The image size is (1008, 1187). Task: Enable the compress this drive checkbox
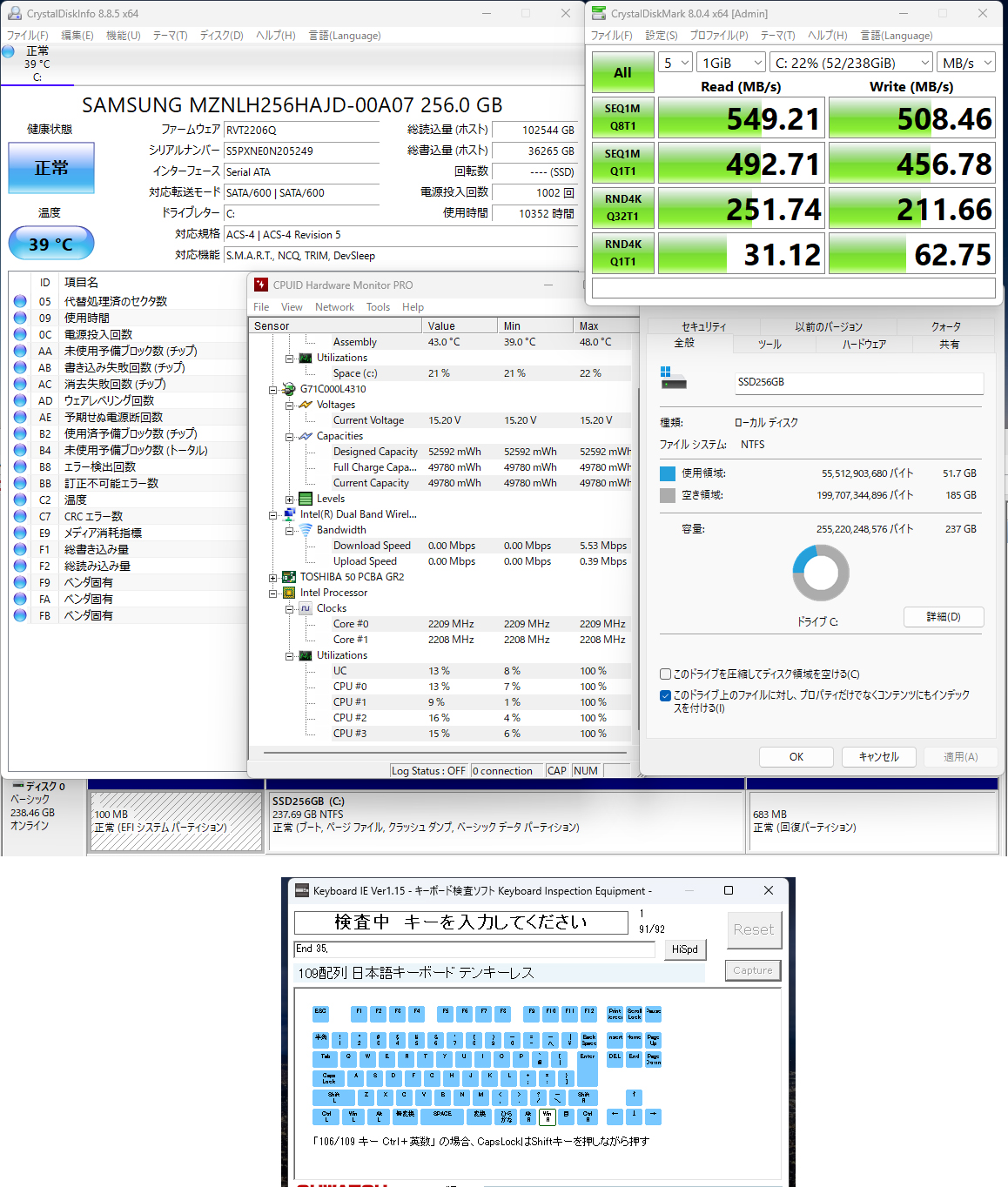tap(665, 674)
